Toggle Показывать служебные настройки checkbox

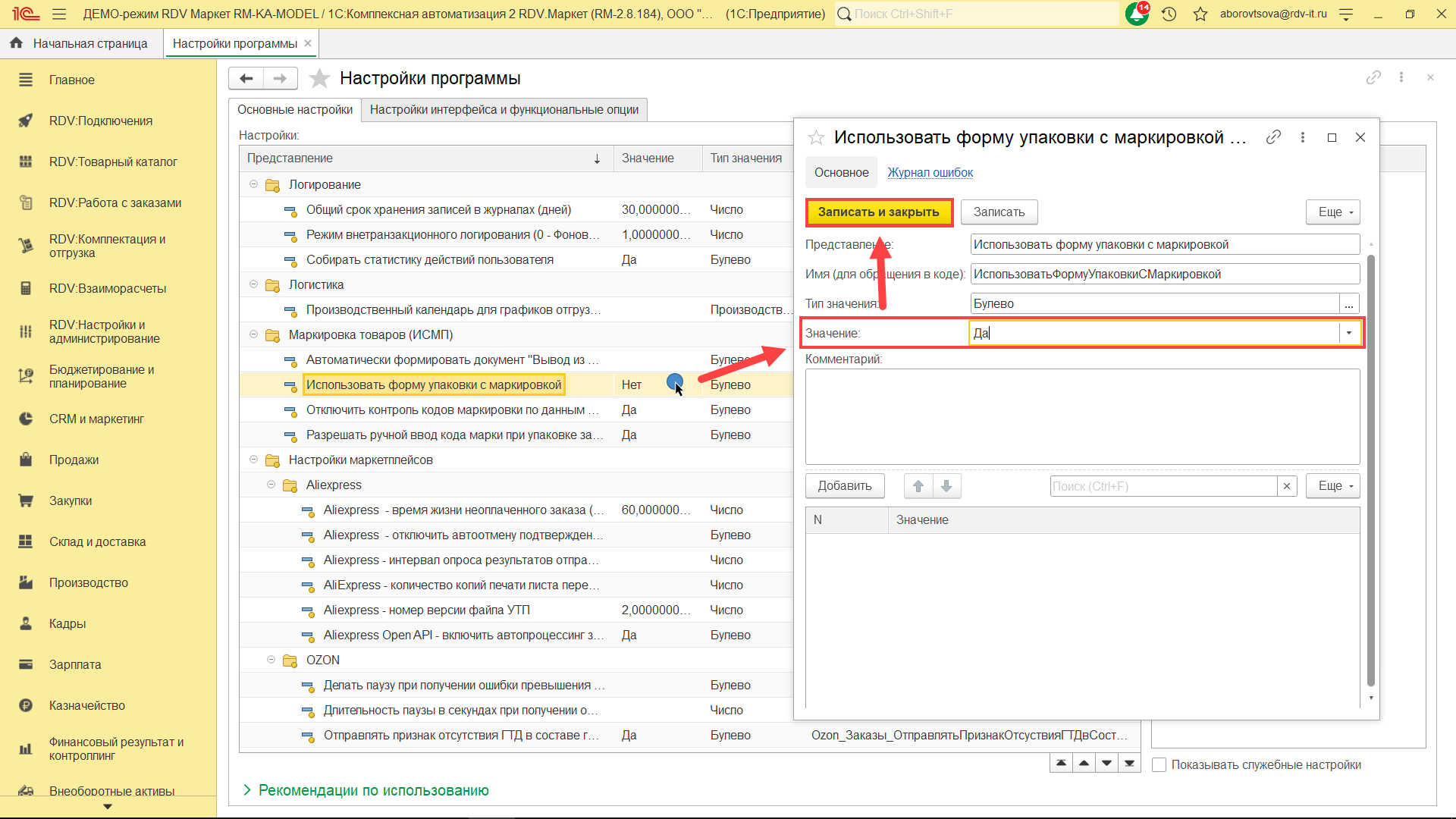(x=1159, y=764)
